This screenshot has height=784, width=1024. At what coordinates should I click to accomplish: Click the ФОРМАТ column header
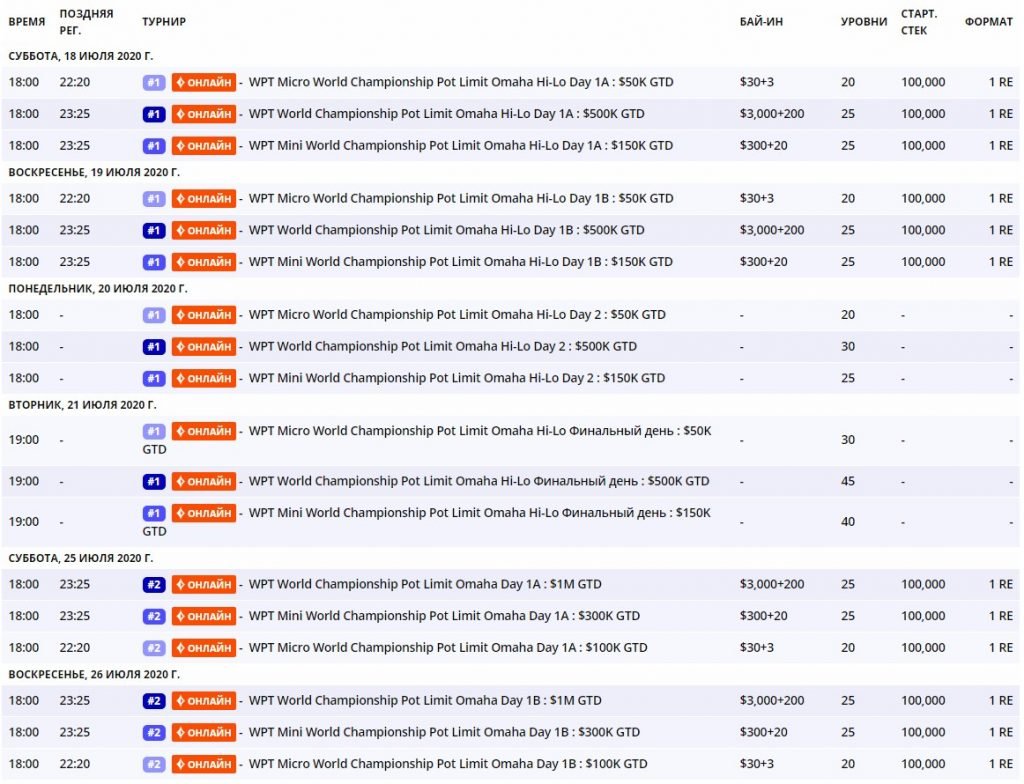pos(988,22)
